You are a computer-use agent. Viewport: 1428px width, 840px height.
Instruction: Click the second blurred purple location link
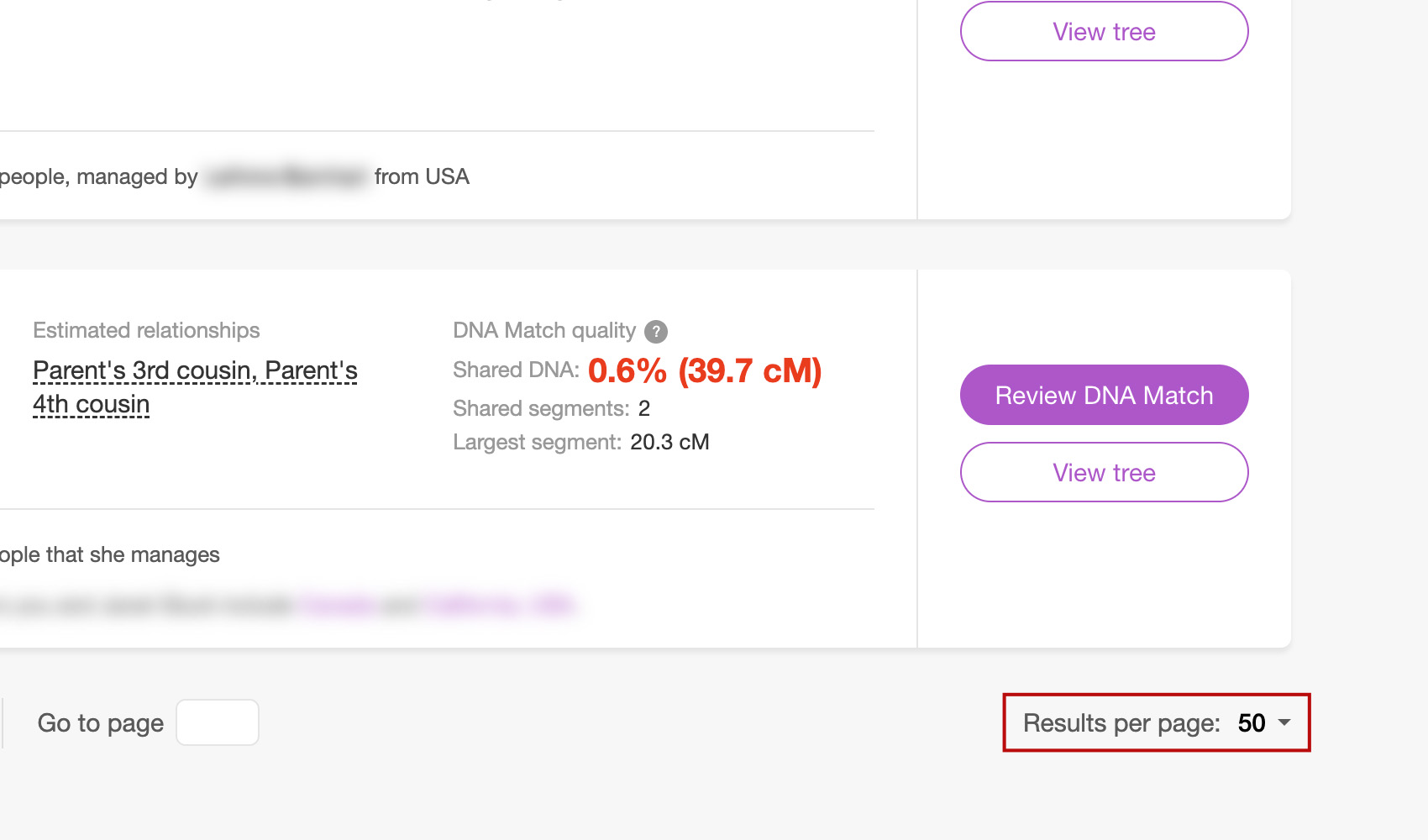(501, 605)
